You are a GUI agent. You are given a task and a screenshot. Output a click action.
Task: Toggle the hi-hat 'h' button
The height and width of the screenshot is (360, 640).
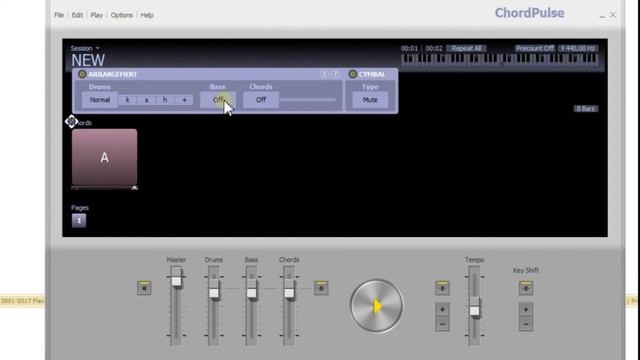point(165,100)
